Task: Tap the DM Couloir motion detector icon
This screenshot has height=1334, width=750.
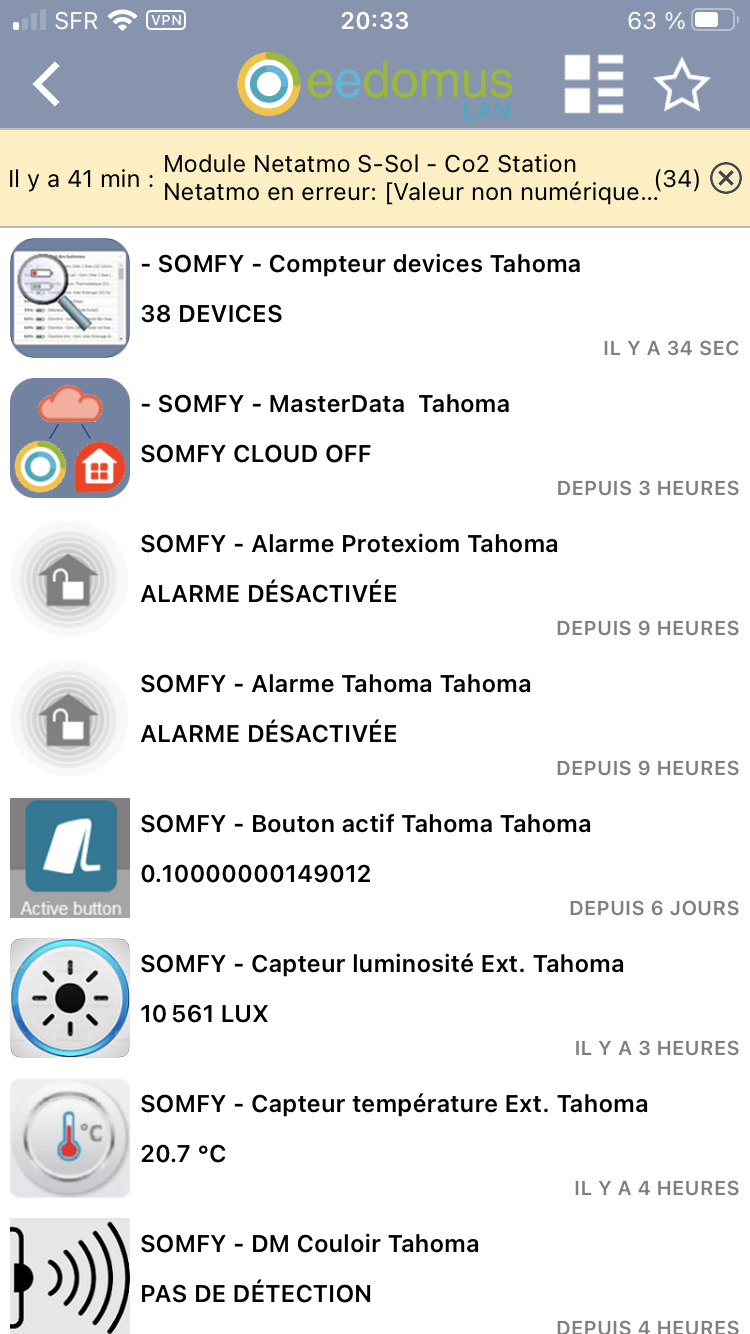Action: [x=70, y=1276]
